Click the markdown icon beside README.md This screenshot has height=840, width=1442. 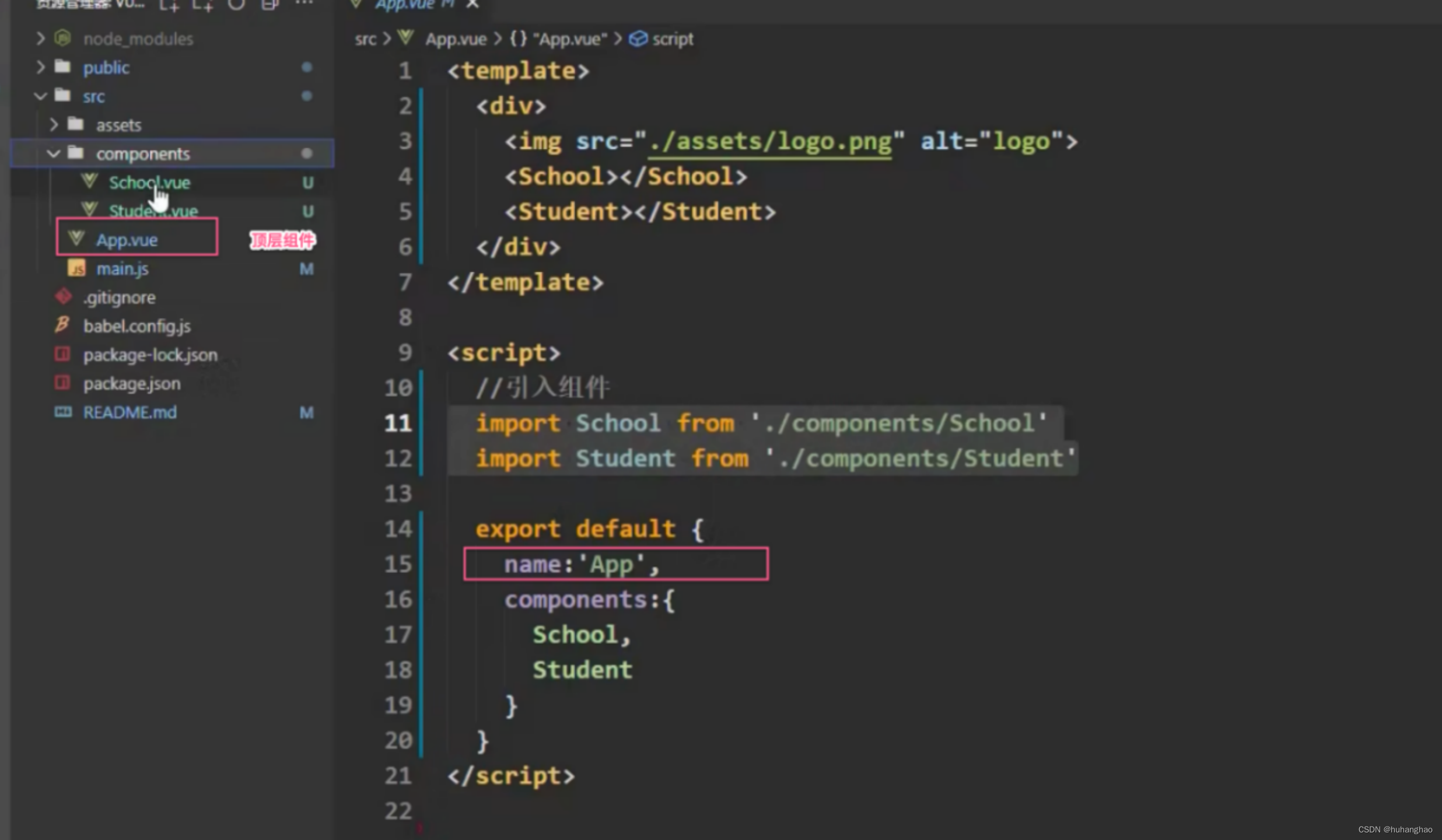(x=63, y=412)
